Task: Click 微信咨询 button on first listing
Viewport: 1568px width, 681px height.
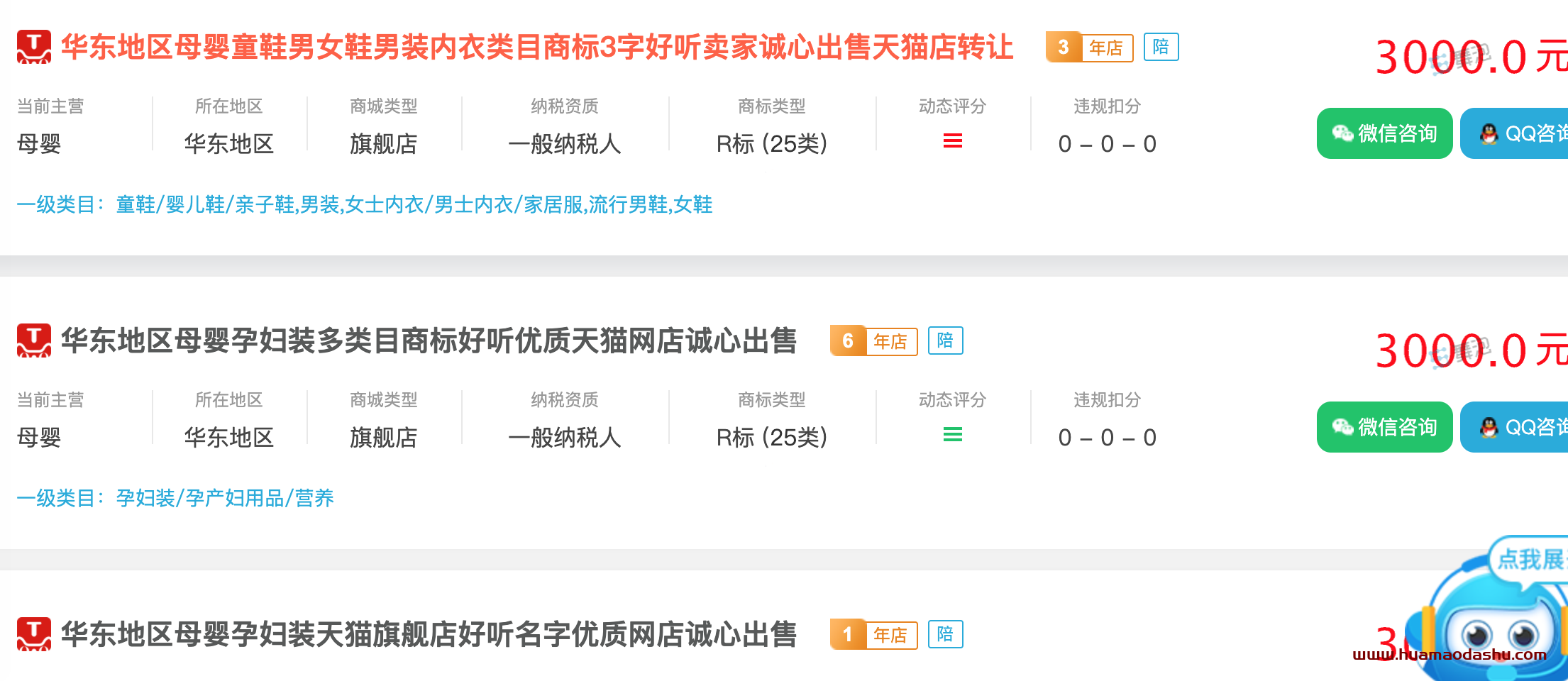Action: pos(1384,133)
